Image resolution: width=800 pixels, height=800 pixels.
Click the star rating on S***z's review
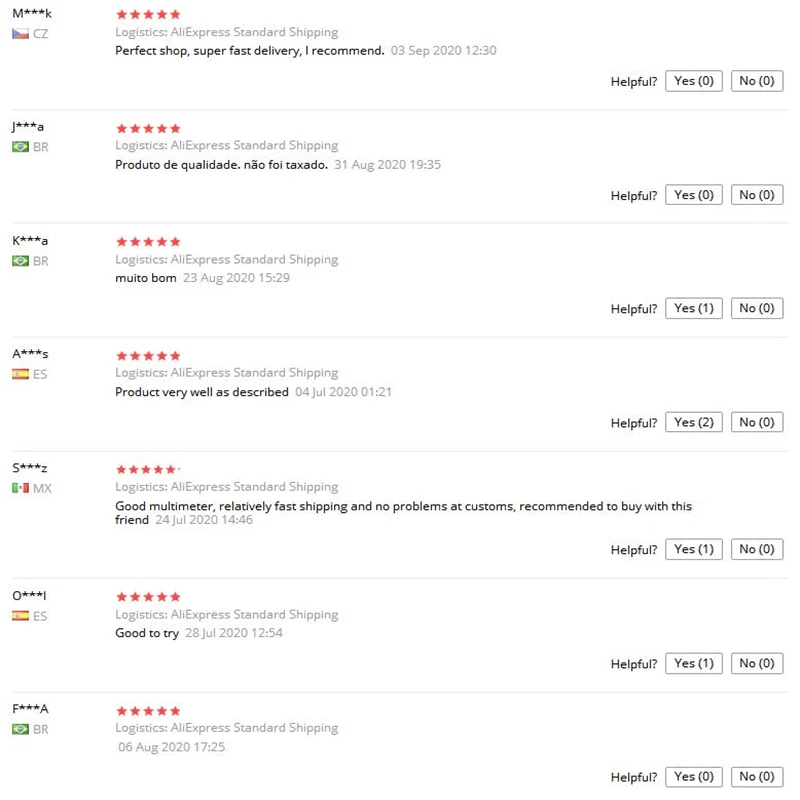[x=146, y=469]
